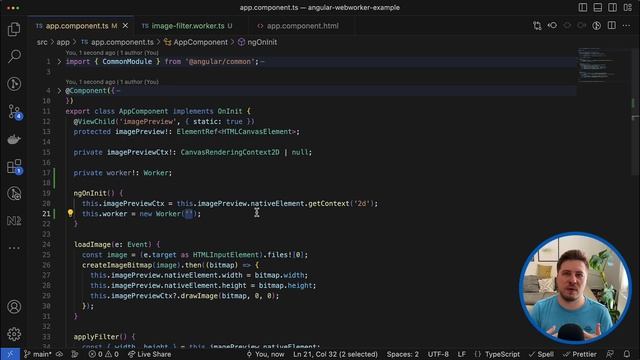Show errors and warnings count in status bar

coord(104,354)
